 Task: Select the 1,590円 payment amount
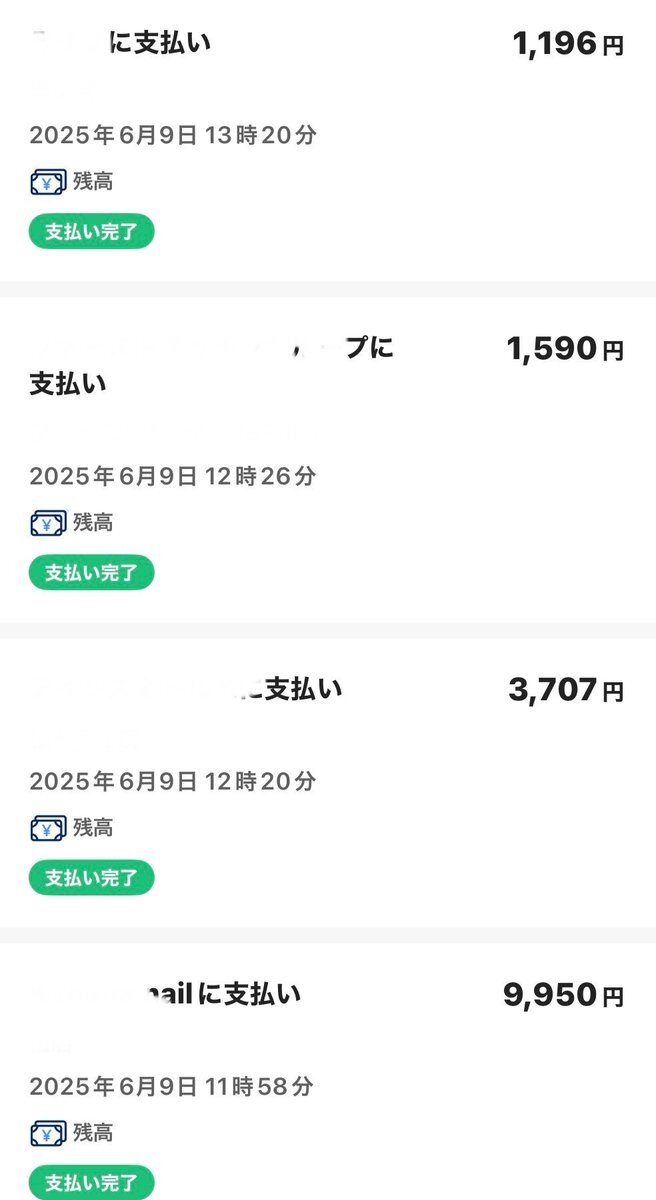[x=565, y=349]
